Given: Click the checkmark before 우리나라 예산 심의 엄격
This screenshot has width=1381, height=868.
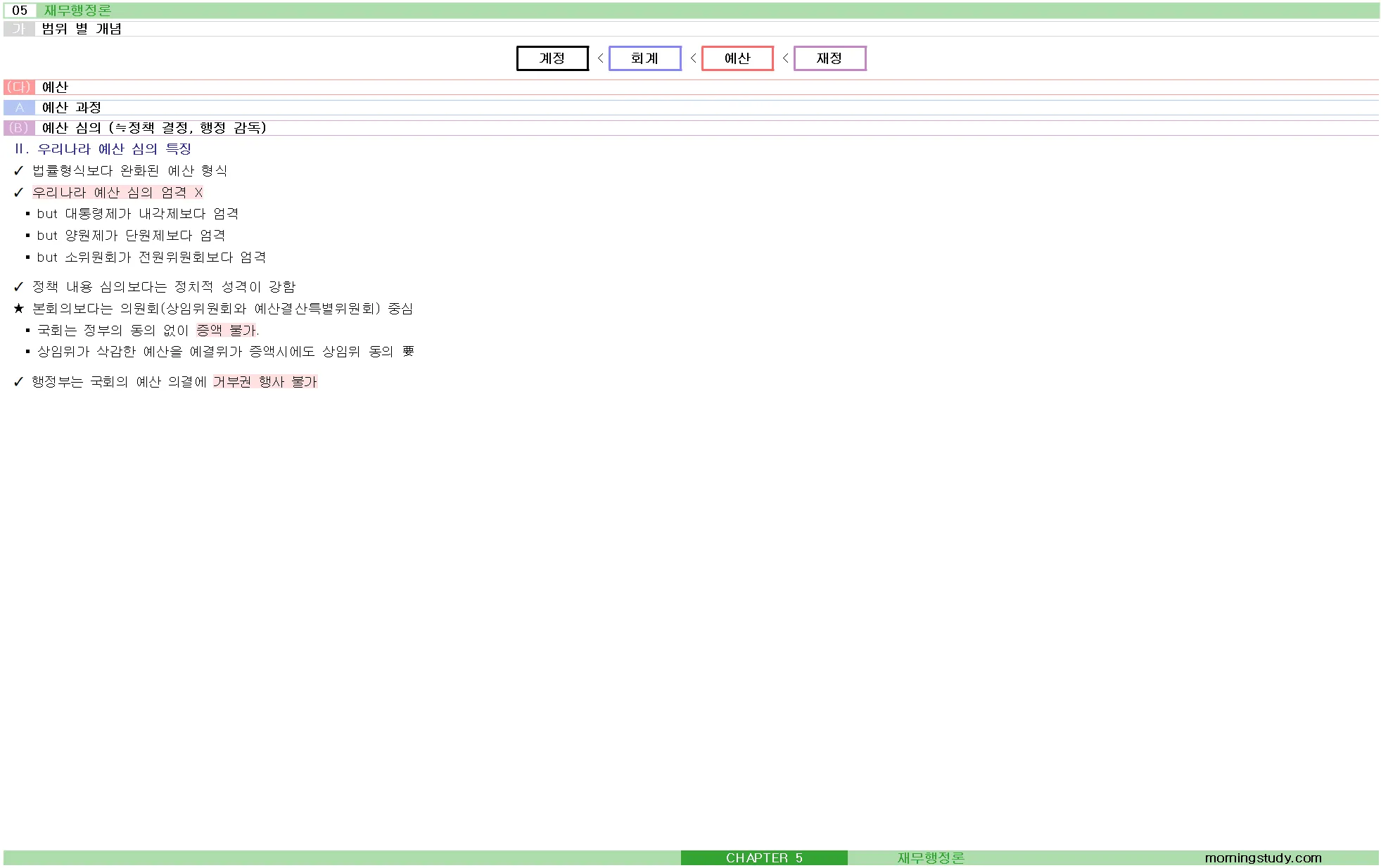Looking at the screenshot, I should coord(19,193).
